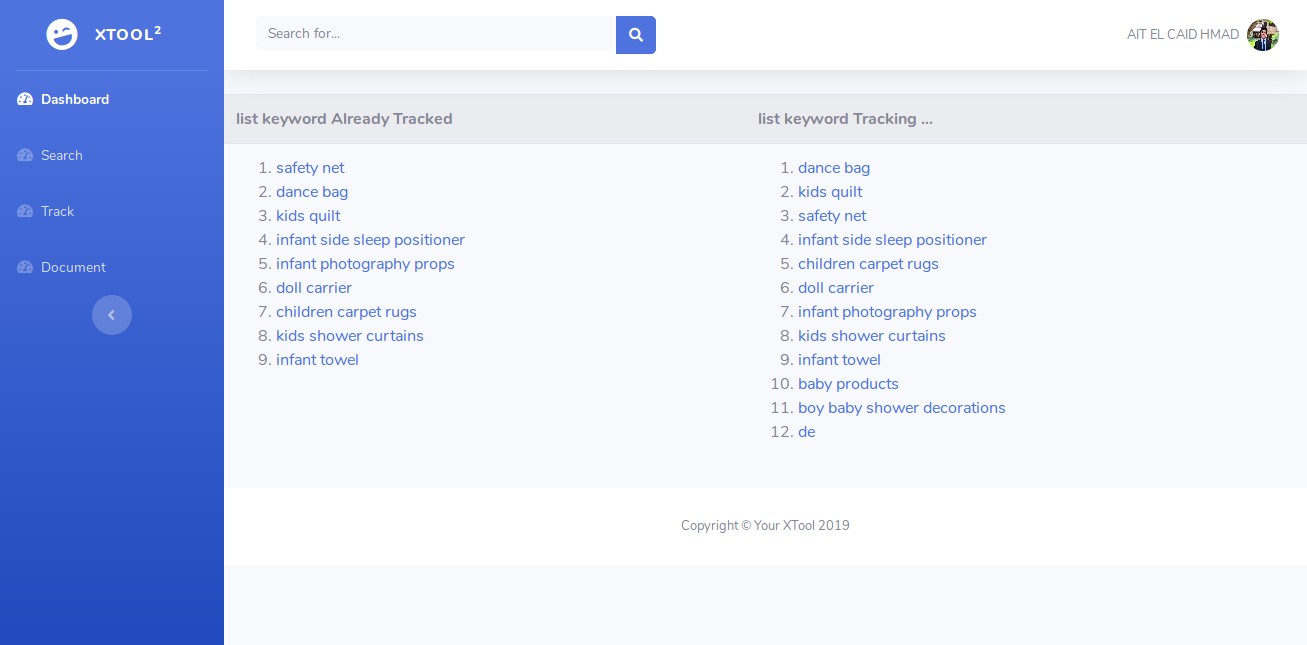
Task: Select 'dance bag' in the Tracking list
Action: [x=834, y=168]
